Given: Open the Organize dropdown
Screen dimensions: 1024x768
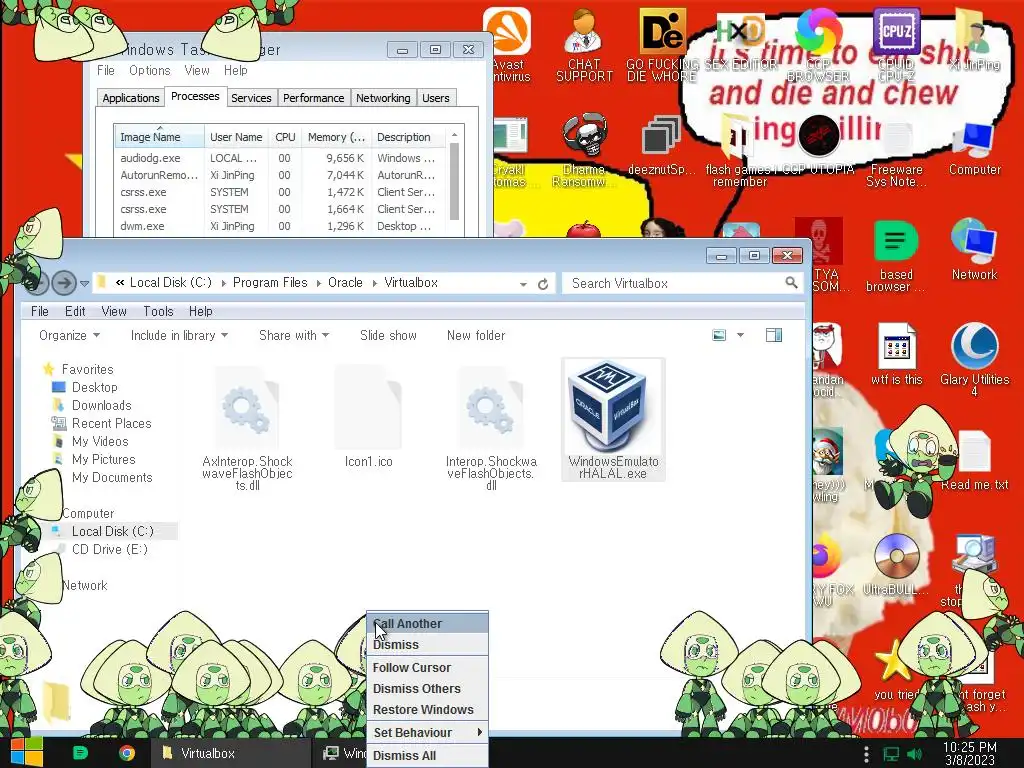Looking at the screenshot, I should click(69, 336).
